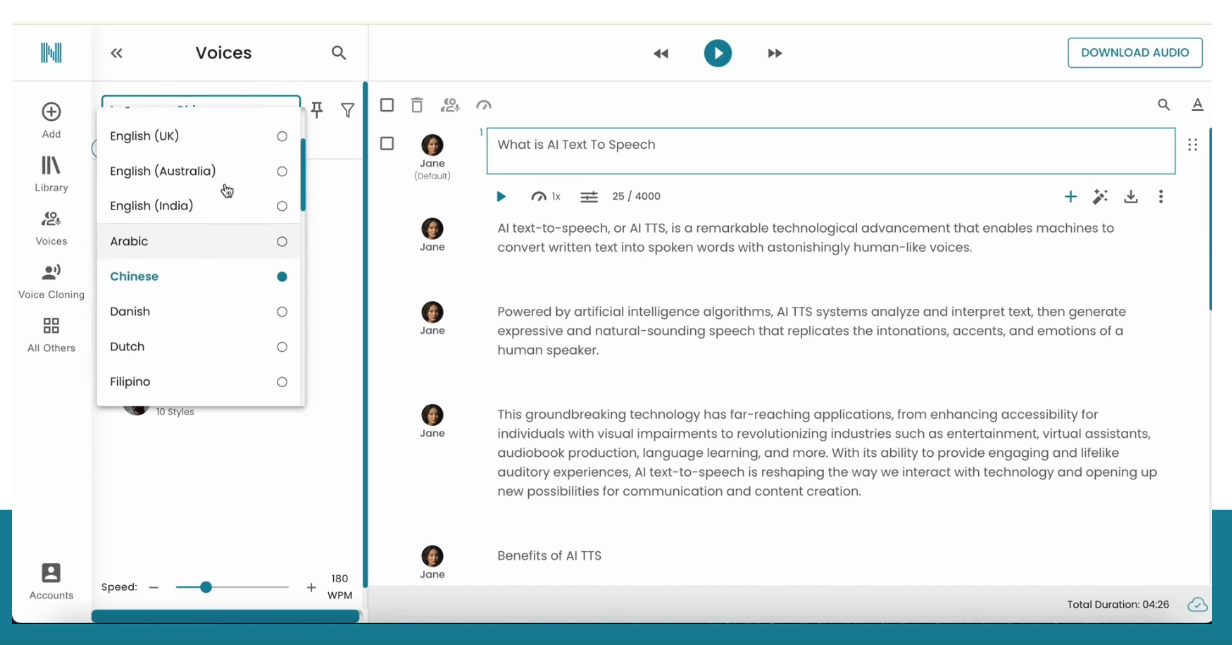The height and width of the screenshot is (645, 1232).
Task: Select the English (UK) radio option
Action: (282, 136)
